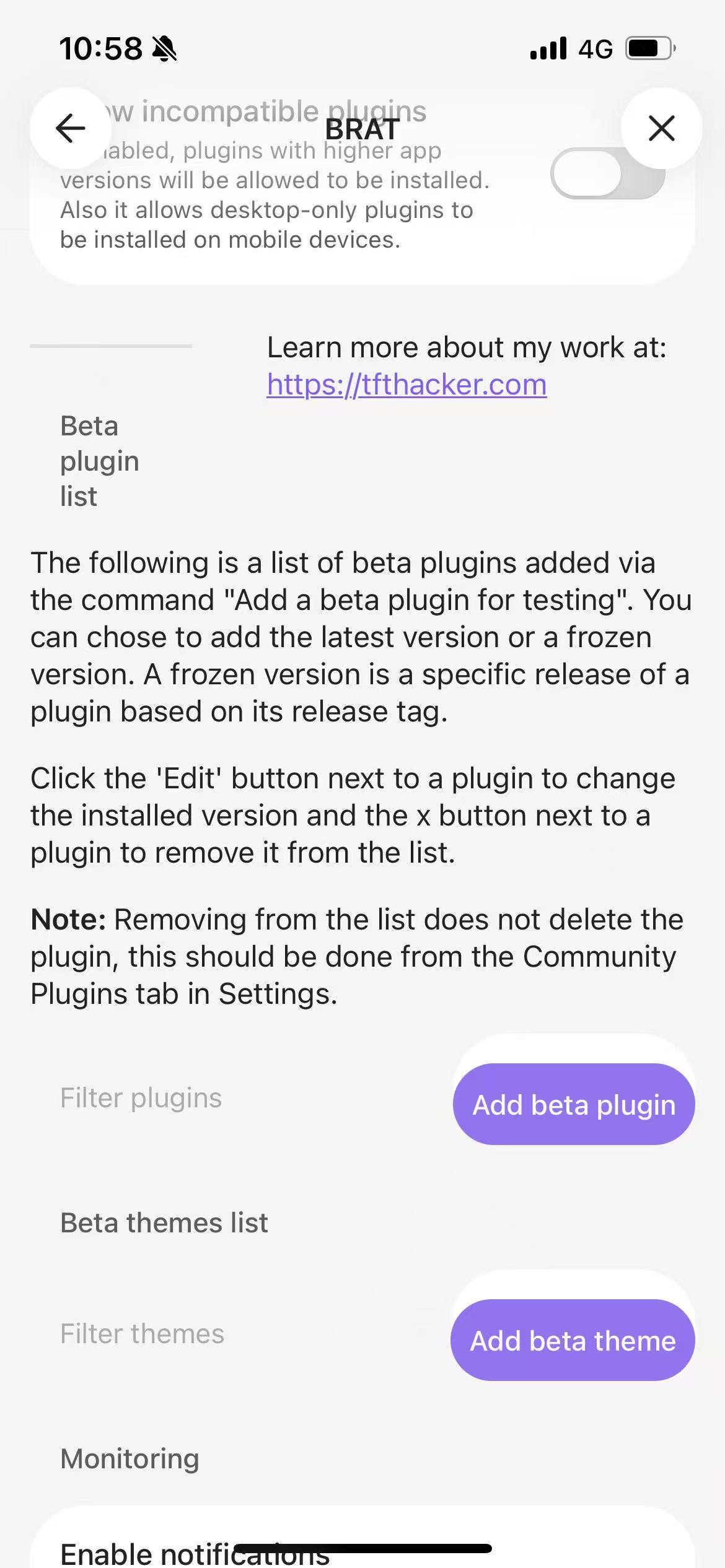
Task: Tap the Add beta plugin button
Action: pos(574,1104)
